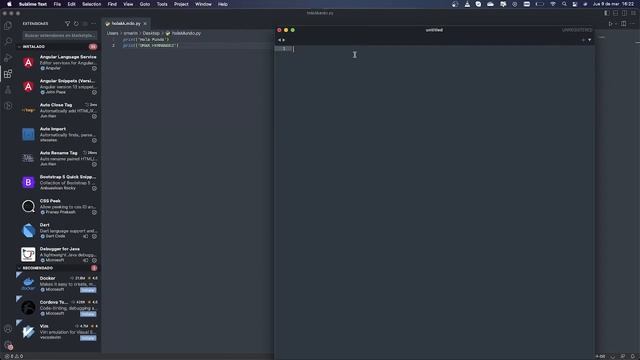Open gear settings for Debugger for Java
This screenshot has height=360, width=640.
tap(94, 260)
